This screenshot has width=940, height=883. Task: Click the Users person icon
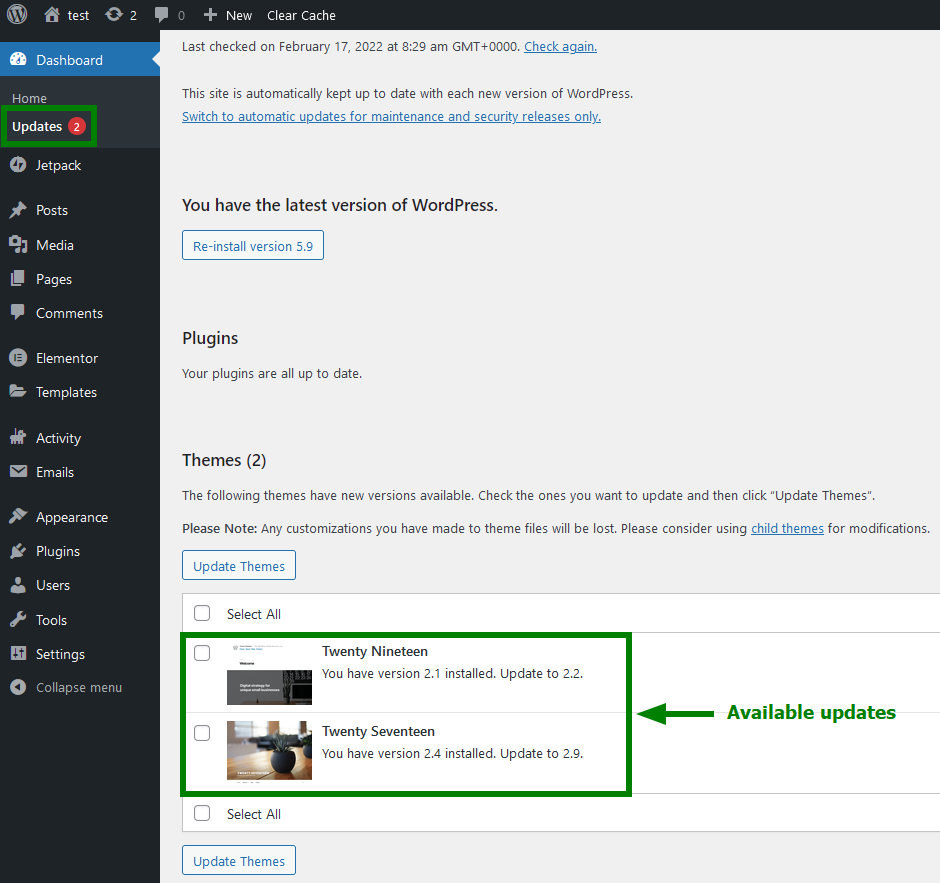coord(19,585)
